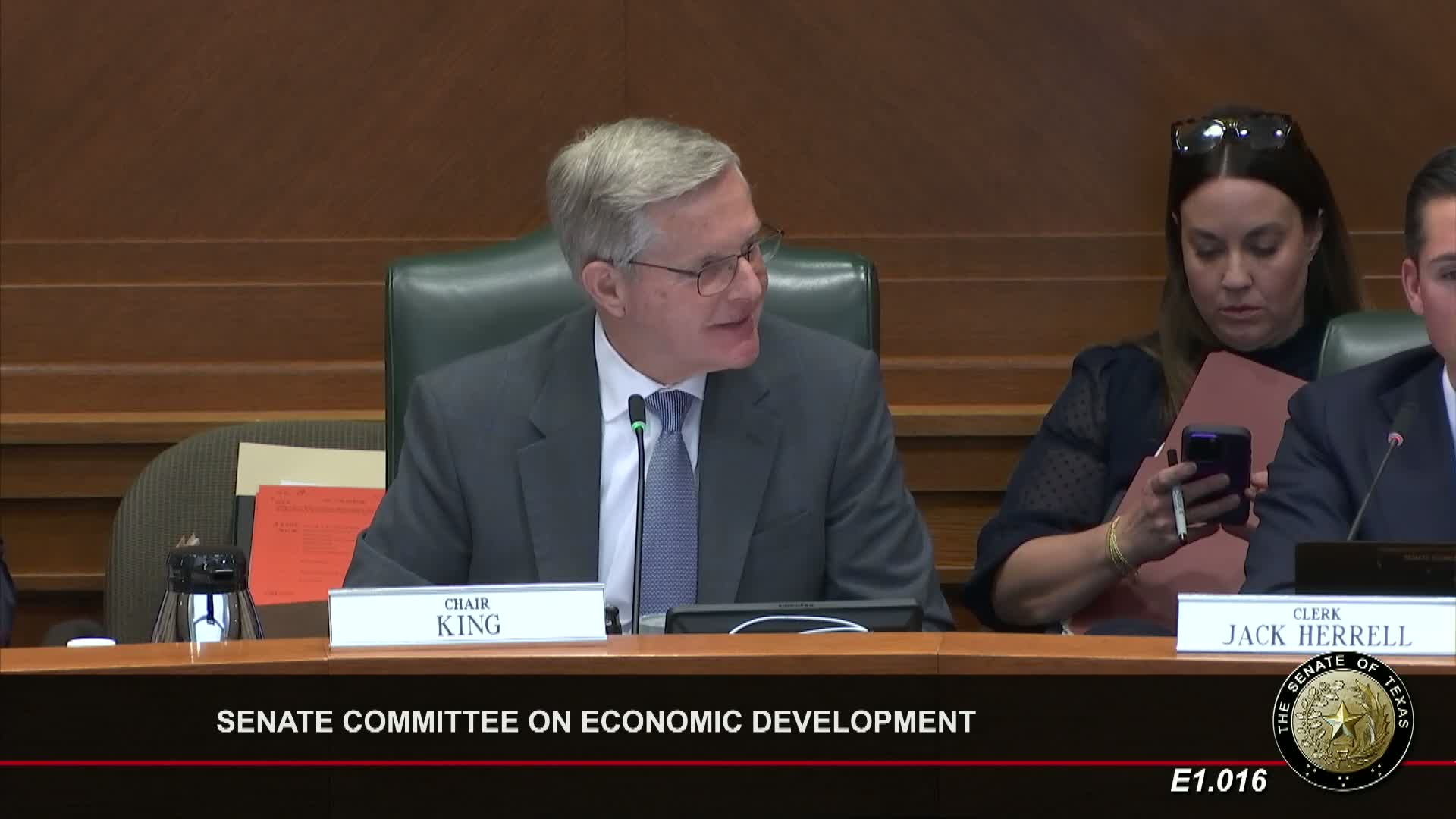1456x819 pixels.
Task: Click the Chair King nameplate
Action: coord(467,615)
